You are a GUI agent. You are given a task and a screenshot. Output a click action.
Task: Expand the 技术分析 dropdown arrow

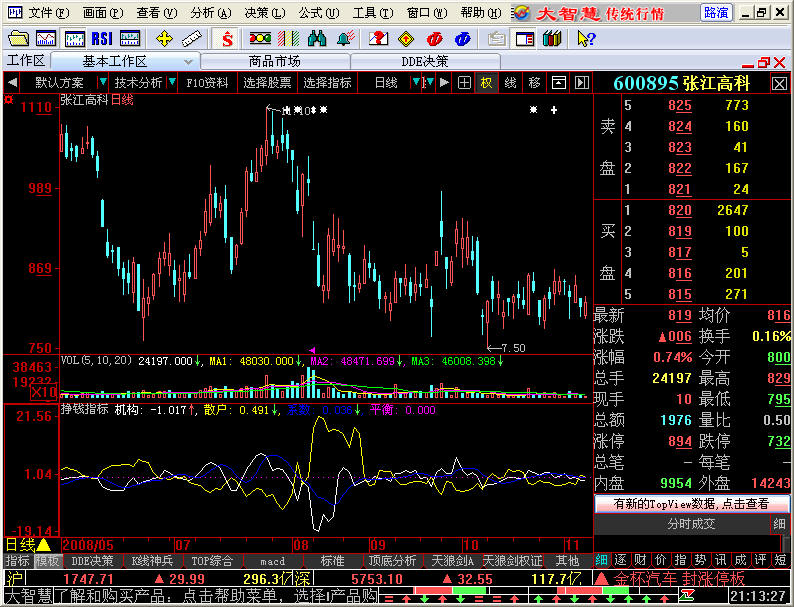[x=172, y=82]
